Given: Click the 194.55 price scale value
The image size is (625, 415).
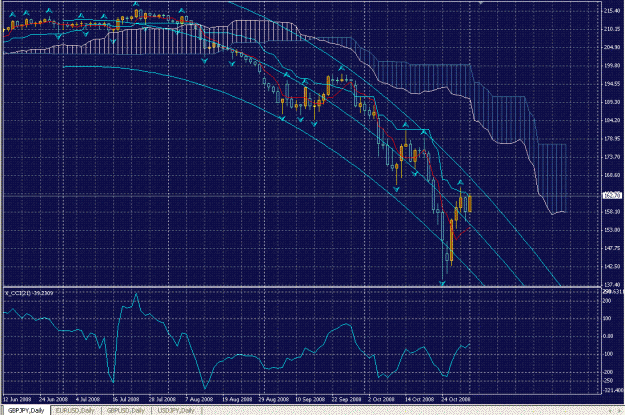Looking at the screenshot, I should coord(612,84).
